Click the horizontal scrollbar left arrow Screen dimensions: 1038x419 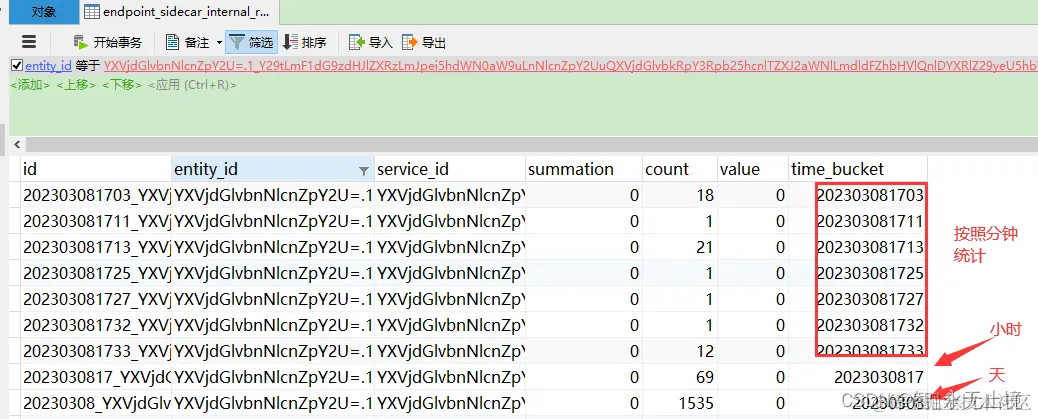coord(17,145)
